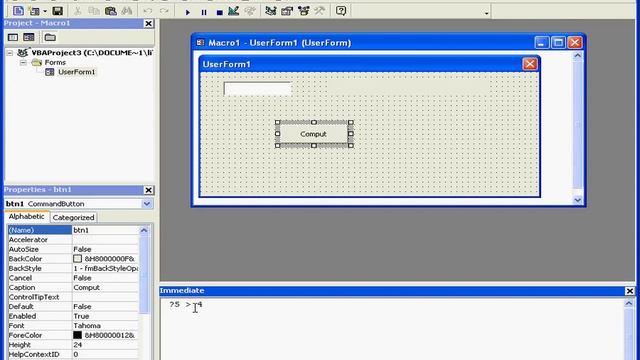Collapse the Forms folder node
640x360 pixels.
23,62
